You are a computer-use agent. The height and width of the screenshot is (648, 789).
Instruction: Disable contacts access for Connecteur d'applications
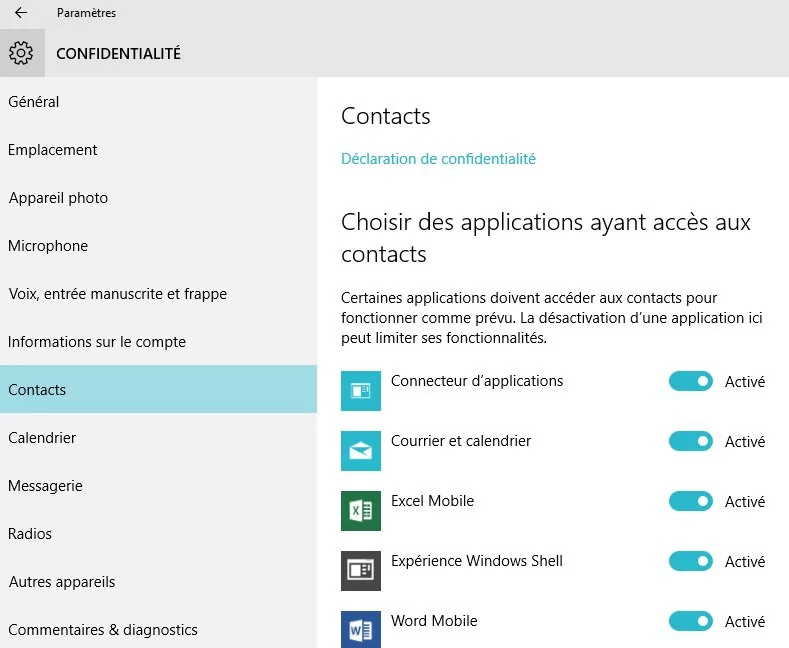click(x=690, y=381)
